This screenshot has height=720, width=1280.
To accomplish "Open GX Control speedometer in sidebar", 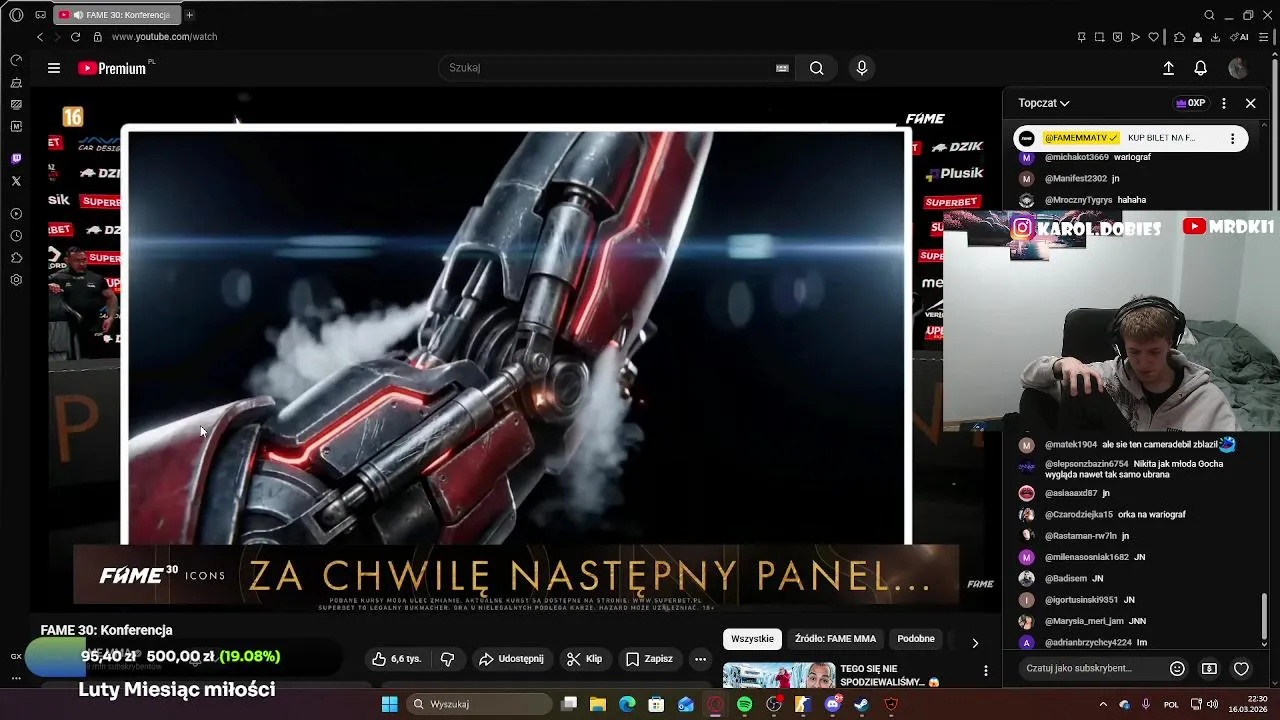I will [16, 60].
